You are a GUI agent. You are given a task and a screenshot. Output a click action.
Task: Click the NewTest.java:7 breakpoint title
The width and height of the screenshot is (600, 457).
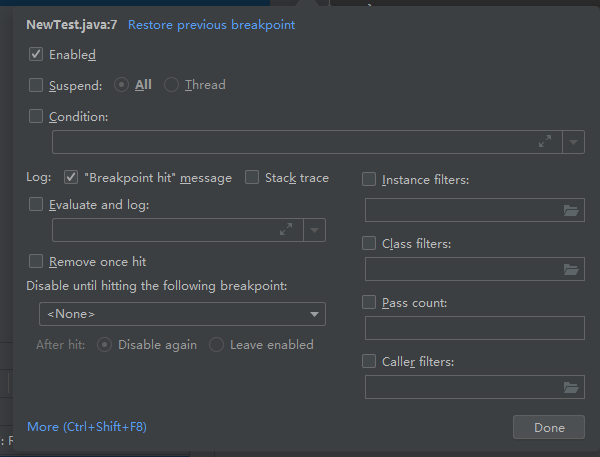click(72, 25)
